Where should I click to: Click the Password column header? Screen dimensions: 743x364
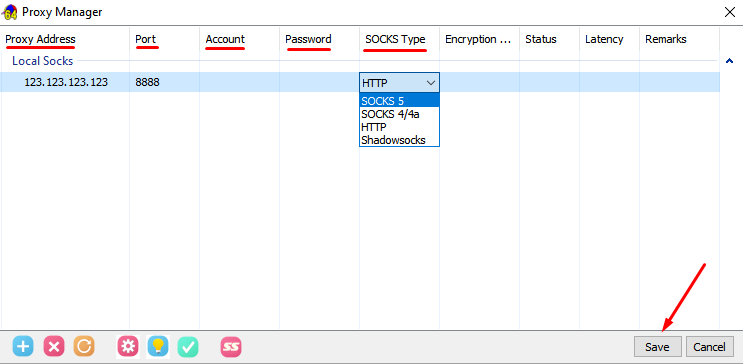pos(319,39)
